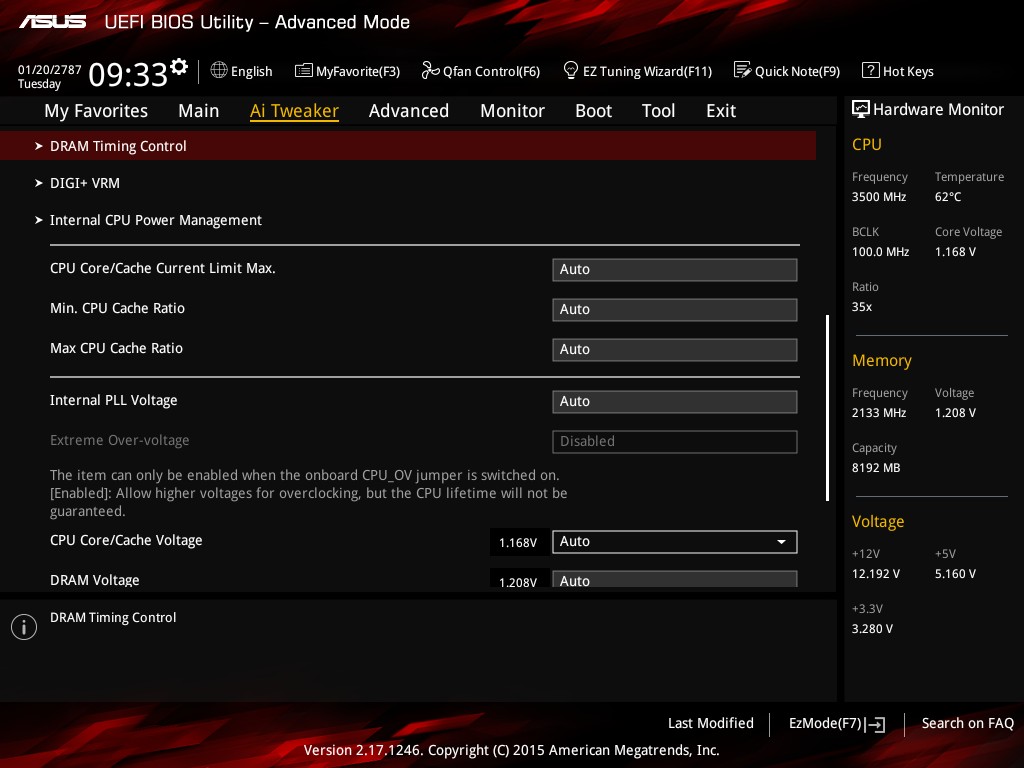Image resolution: width=1024 pixels, height=768 pixels.
Task: Click Memory Frequency 2133 MHz
Action: [x=879, y=413]
